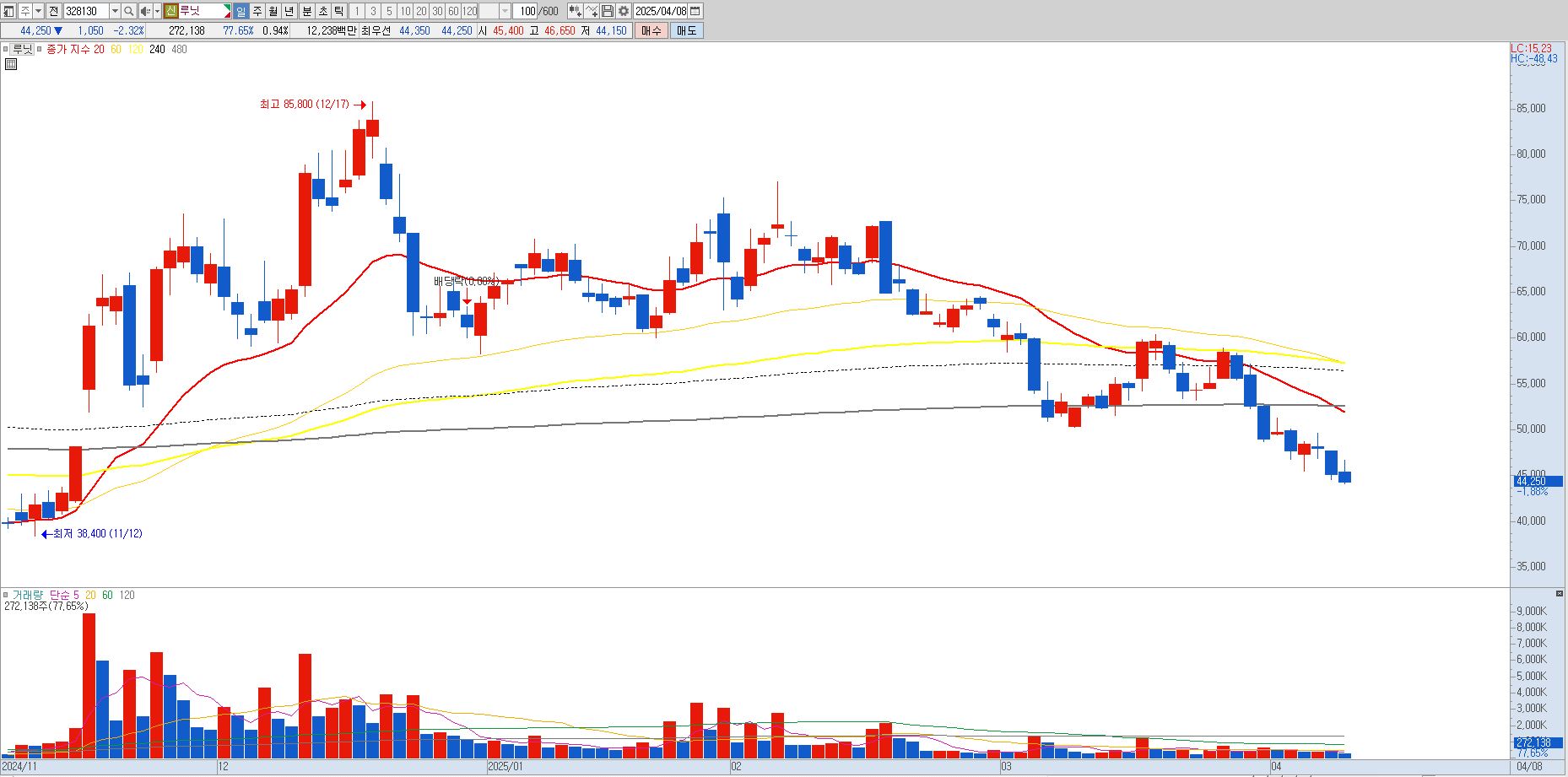Click the layout panel icon at toolbar start

[x=9, y=11]
